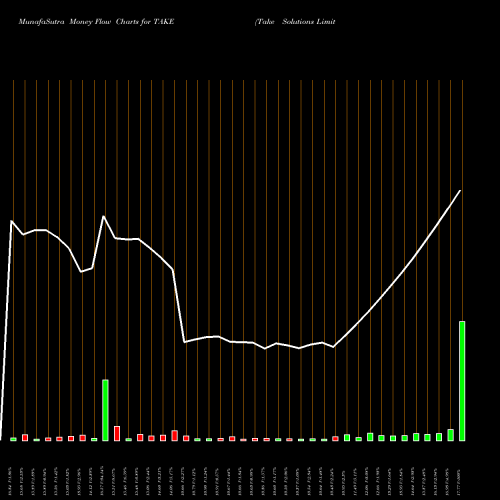The image size is (500, 500).
Task: Click the first small green bar at far left
Action: click(x=13, y=439)
